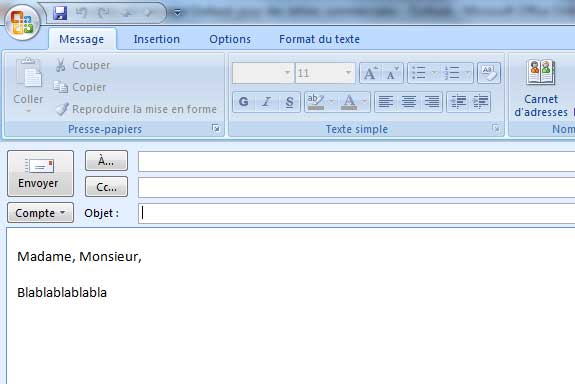Click the text 'Blablablablabla'
The width and height of the screenshot is (575, 384).
(x=62, y=292)
